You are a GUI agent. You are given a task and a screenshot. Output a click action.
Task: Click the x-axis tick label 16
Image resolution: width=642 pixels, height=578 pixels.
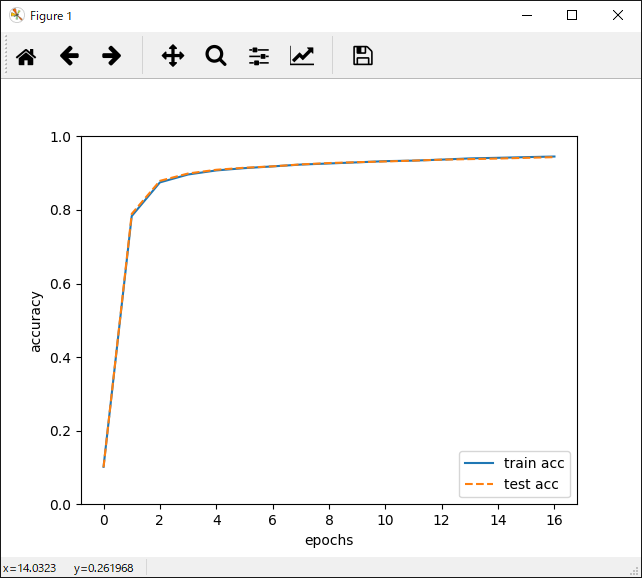pyautogui.click(x=554, y=521)
